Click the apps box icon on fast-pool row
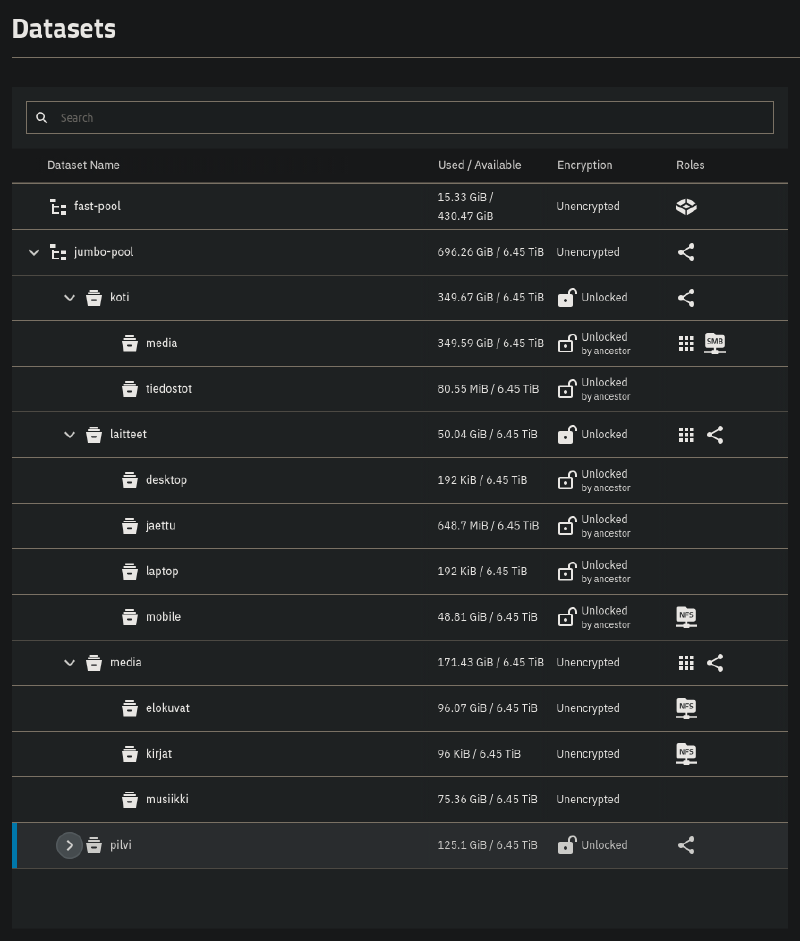The image size is (800, 941). [x=686, y=206]
